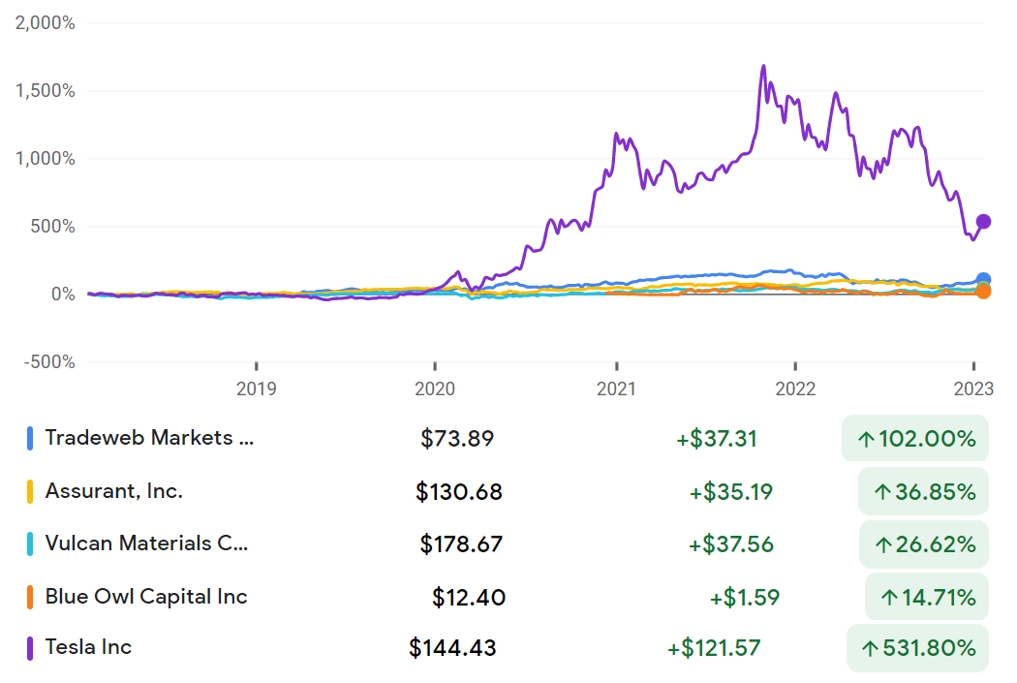Screen dimensions: 1017x683
Task: Click the 102.00% gain badge for Tradeweb
Action: pyautogui.click(x=915, y=438)
